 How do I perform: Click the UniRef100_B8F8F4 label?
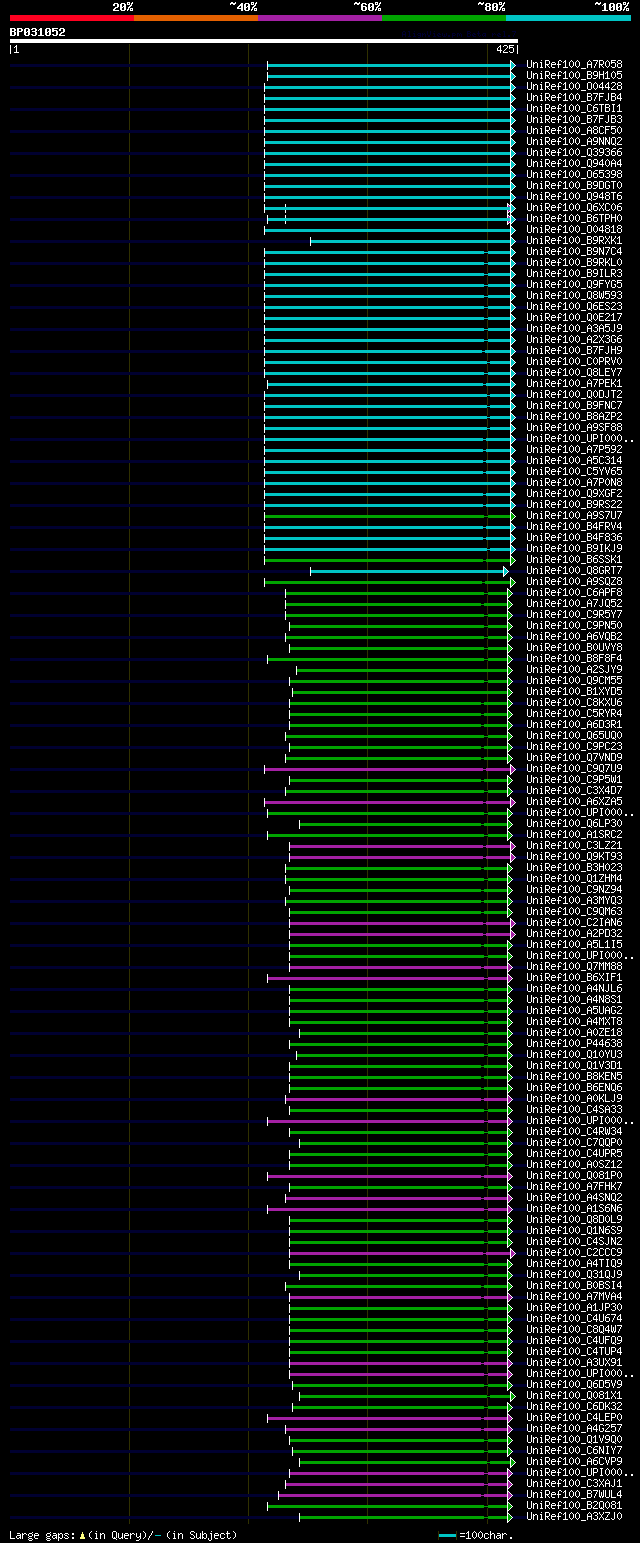pos(574,658)
